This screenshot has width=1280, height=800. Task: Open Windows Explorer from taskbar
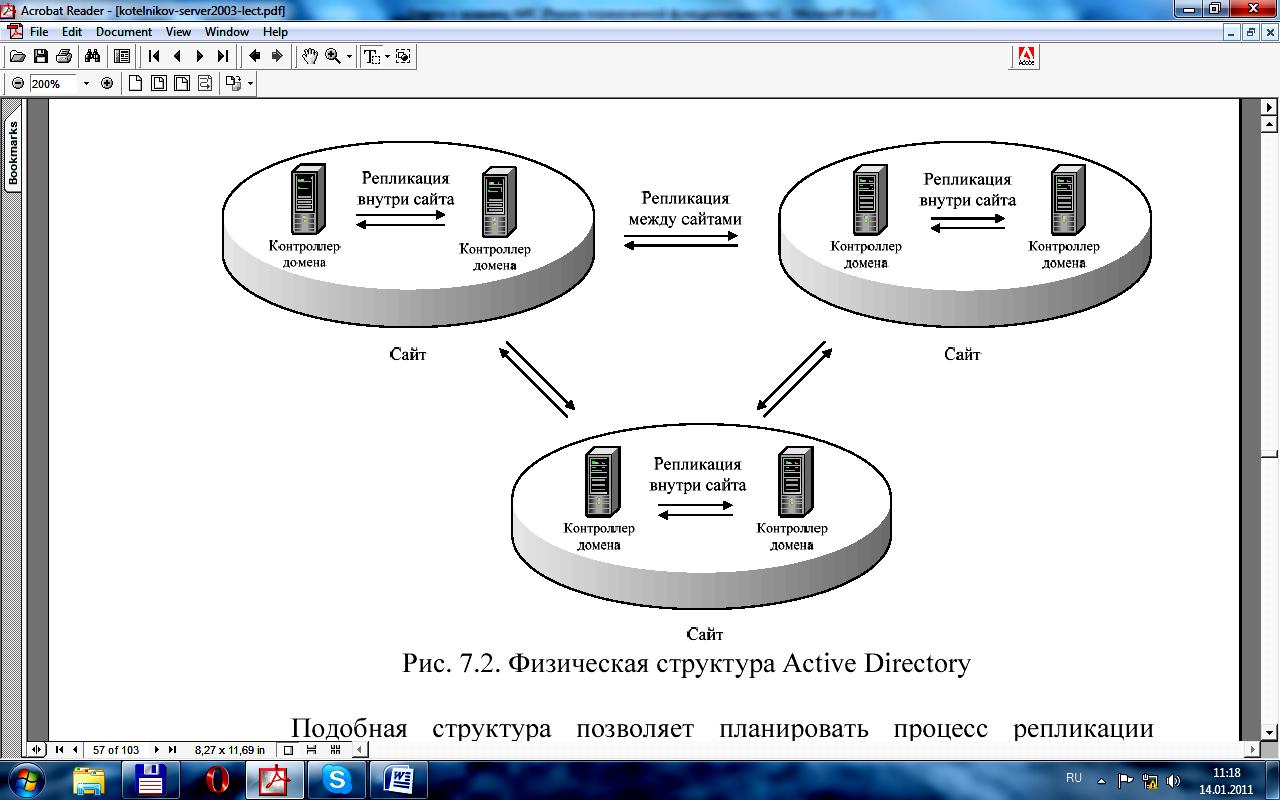89,780
